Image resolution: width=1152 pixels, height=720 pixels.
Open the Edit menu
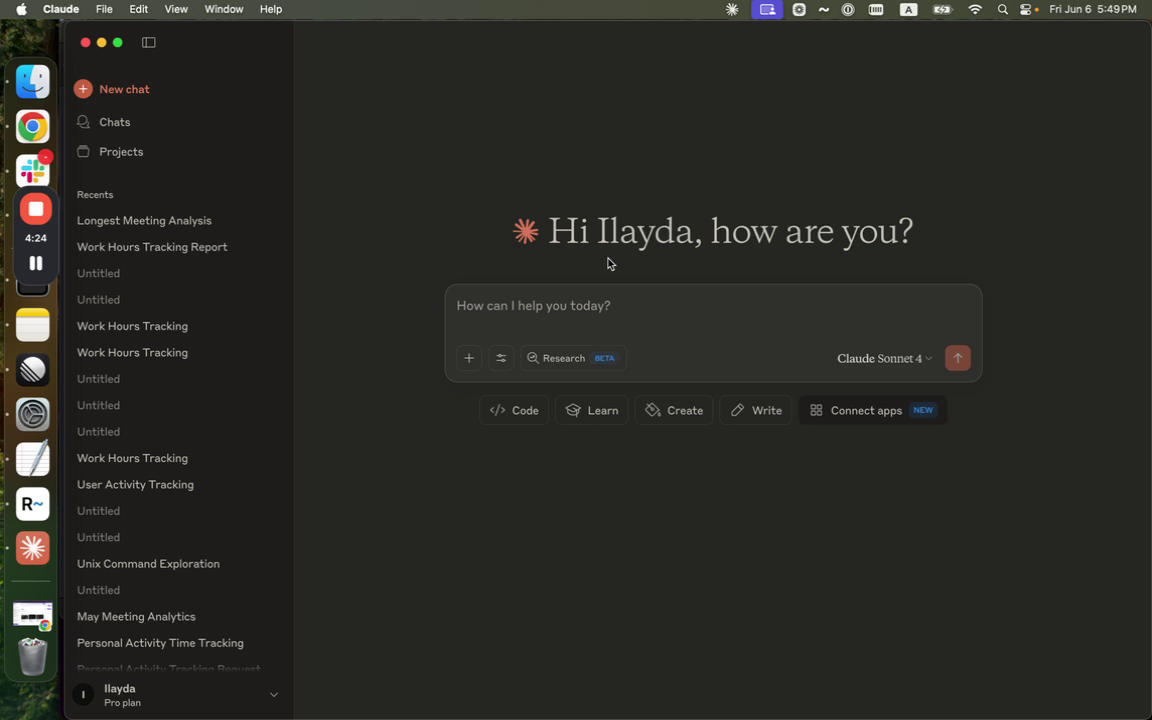pos(138,9)
